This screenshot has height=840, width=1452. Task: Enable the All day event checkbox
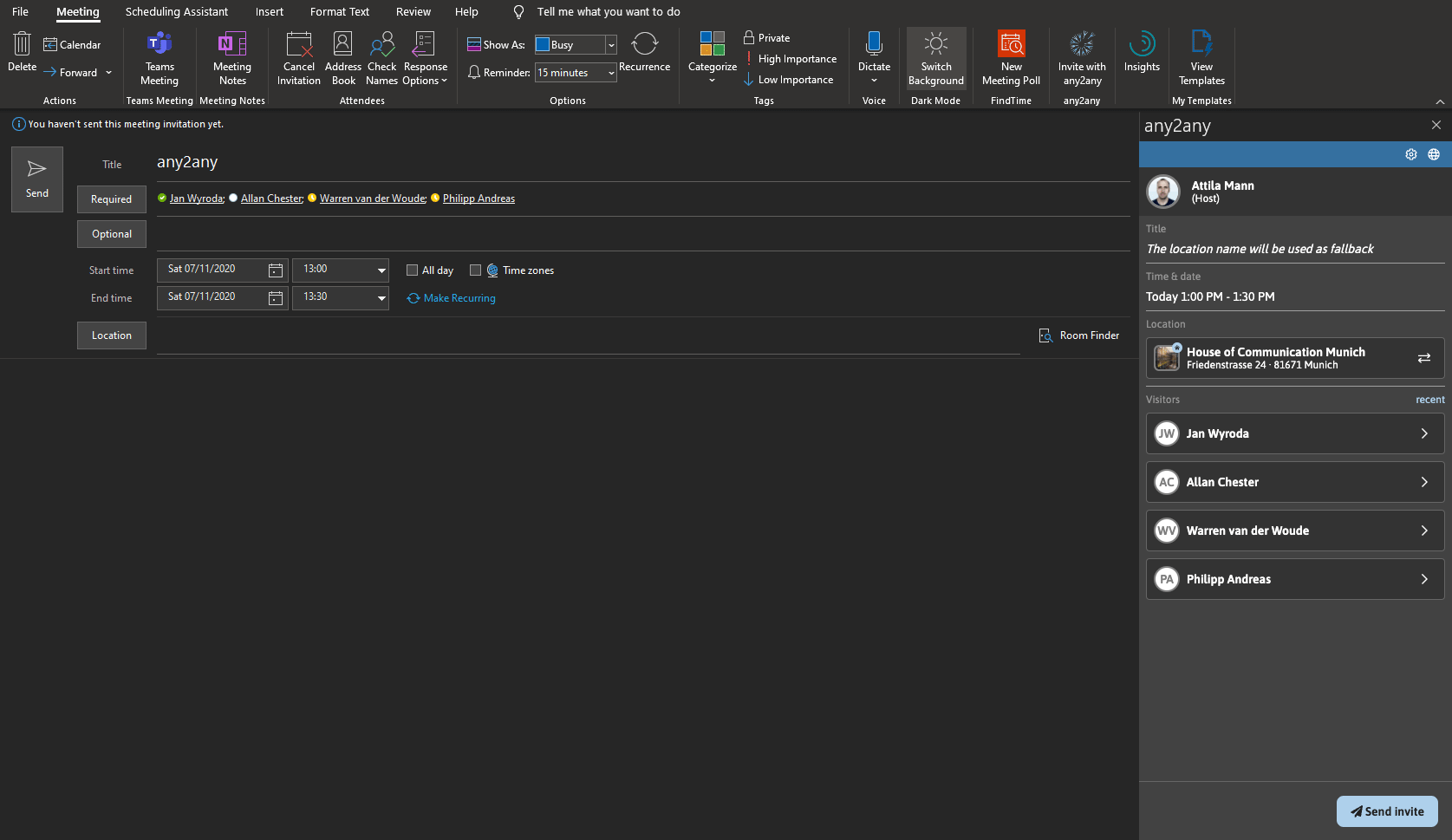coord(413,270)
